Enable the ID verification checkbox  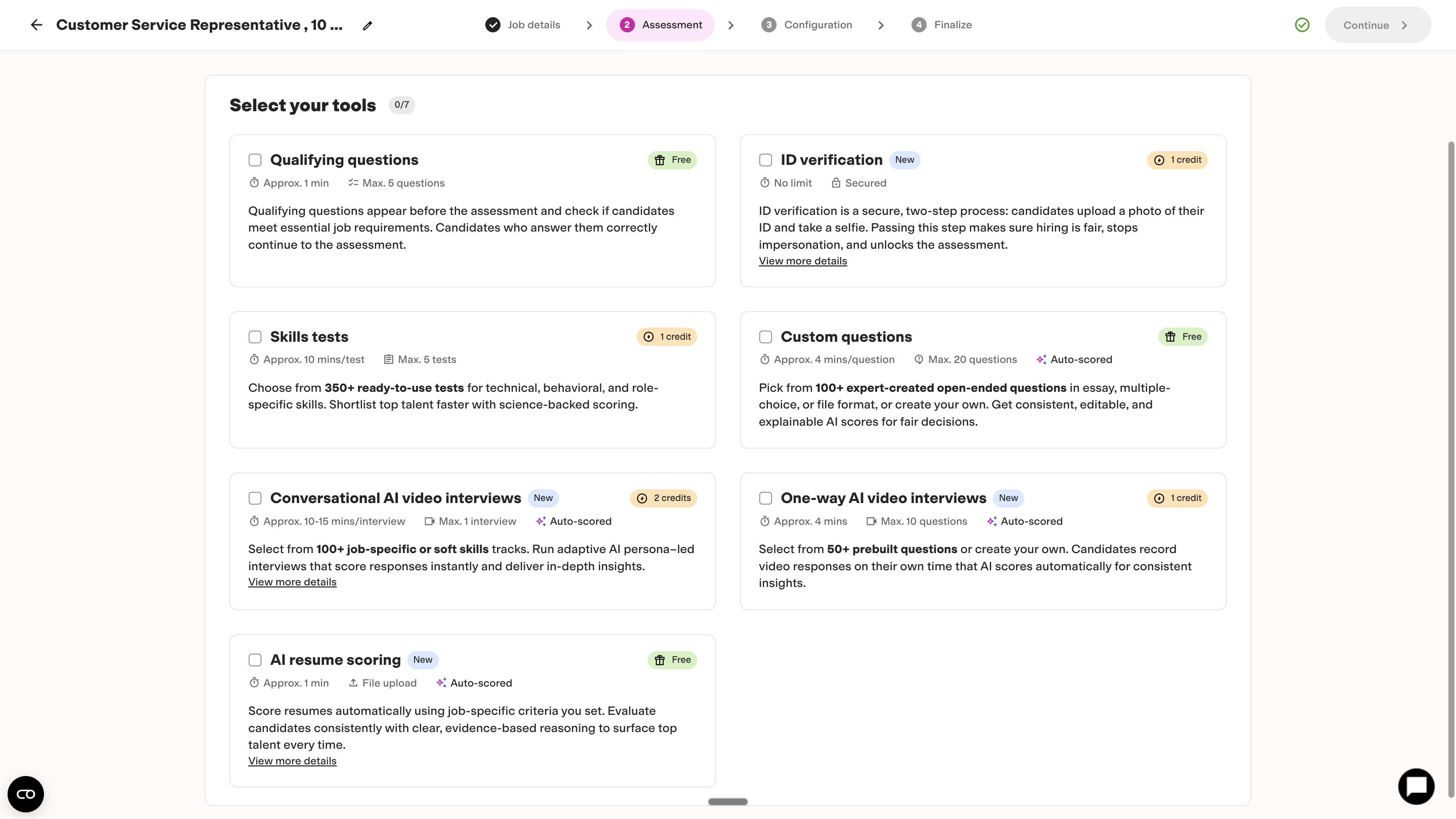click(x=765, y=160)
